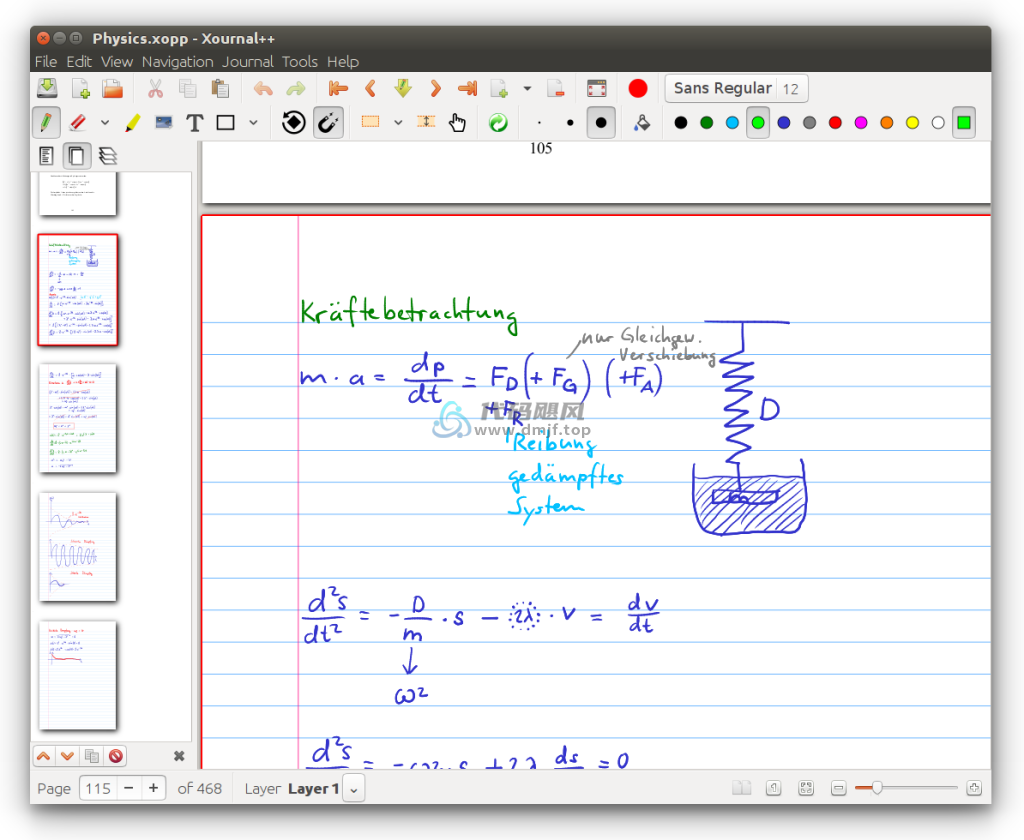Select the Draw Rectangle tool
The image size is (1024, 840).
coord(225,123)
